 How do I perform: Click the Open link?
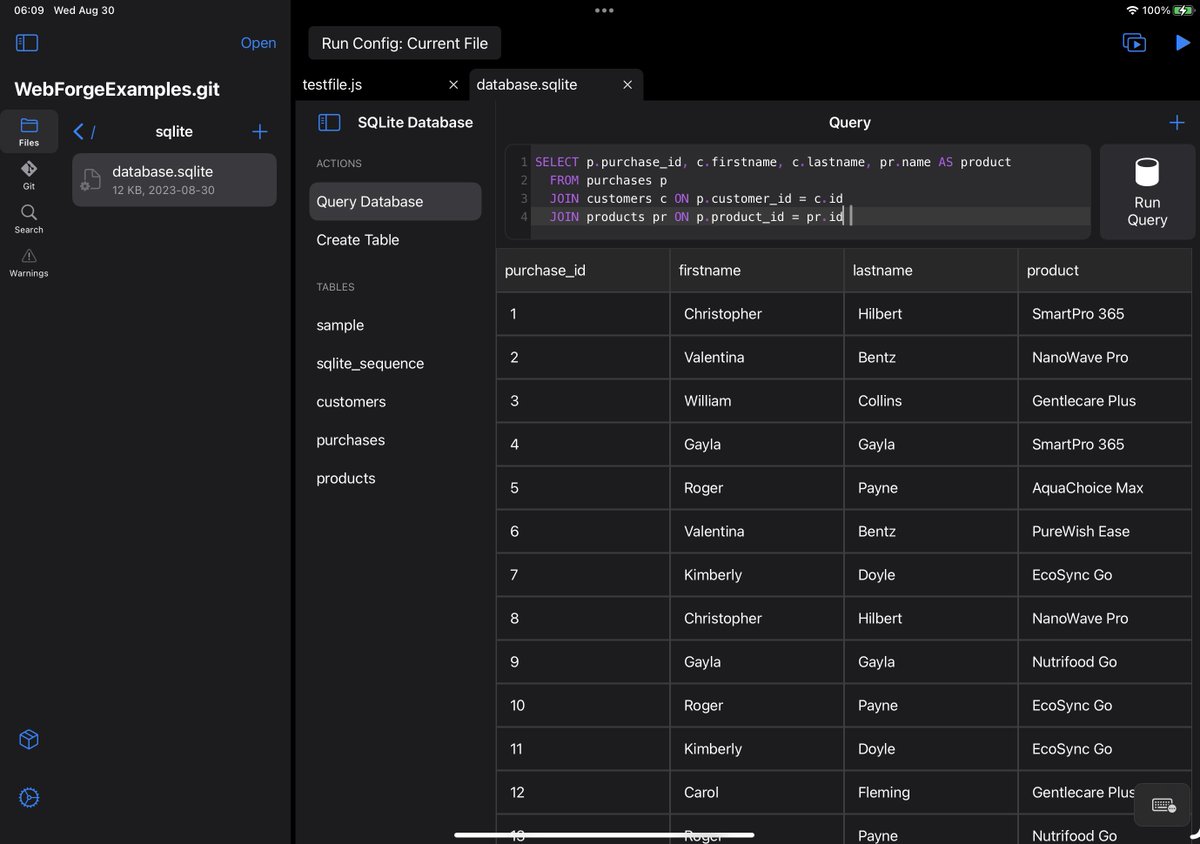[x=258, y=43]
